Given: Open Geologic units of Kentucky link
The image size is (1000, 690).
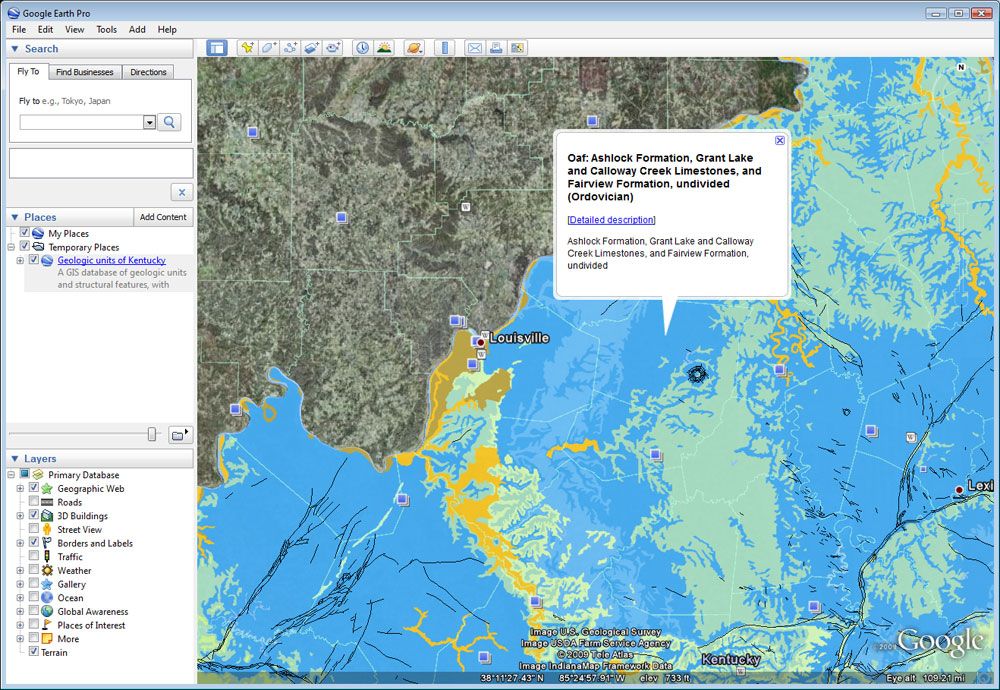Looking at the screenshot, I should point(112,260).
